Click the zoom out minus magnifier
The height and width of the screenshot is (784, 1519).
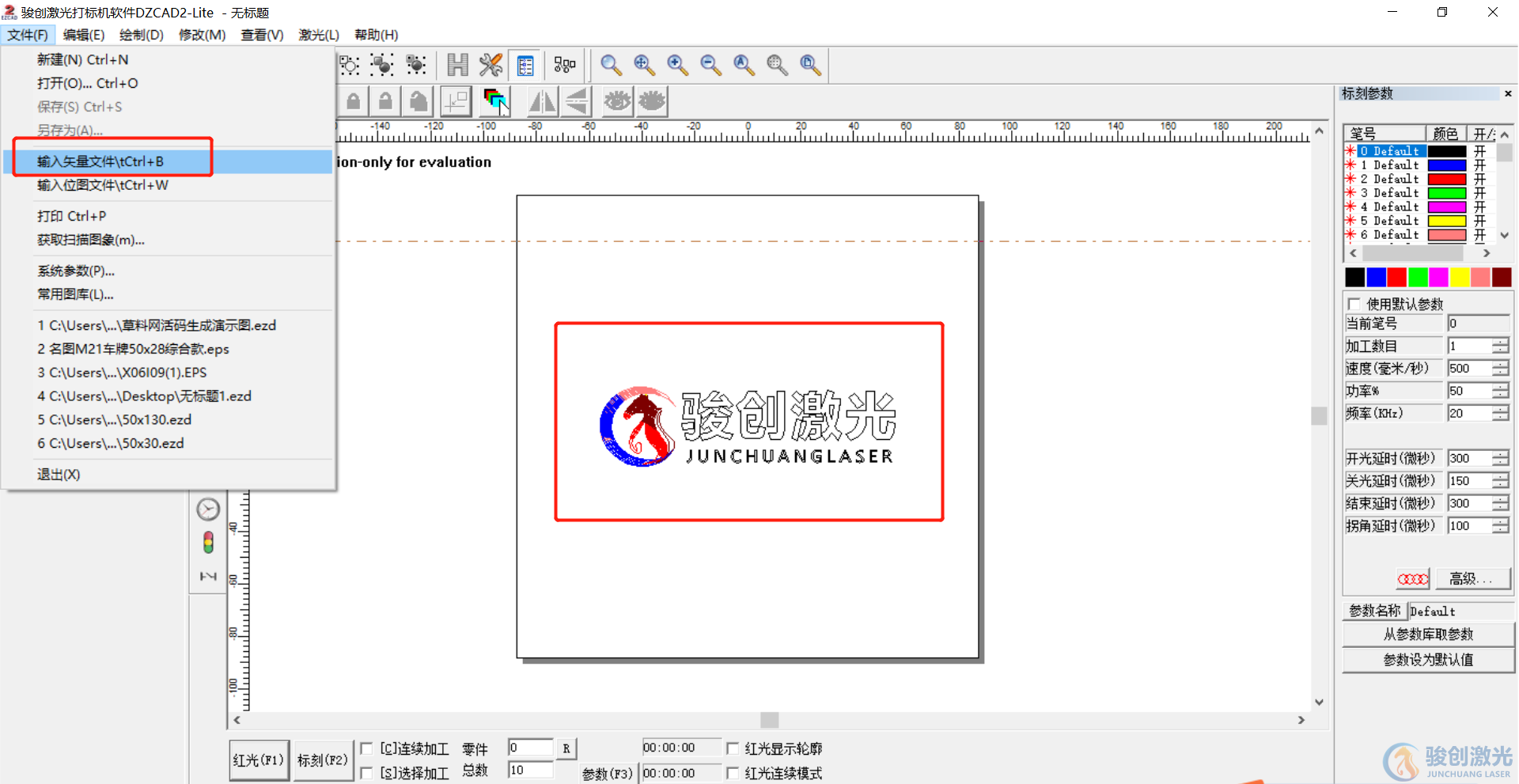click(710, 65)
